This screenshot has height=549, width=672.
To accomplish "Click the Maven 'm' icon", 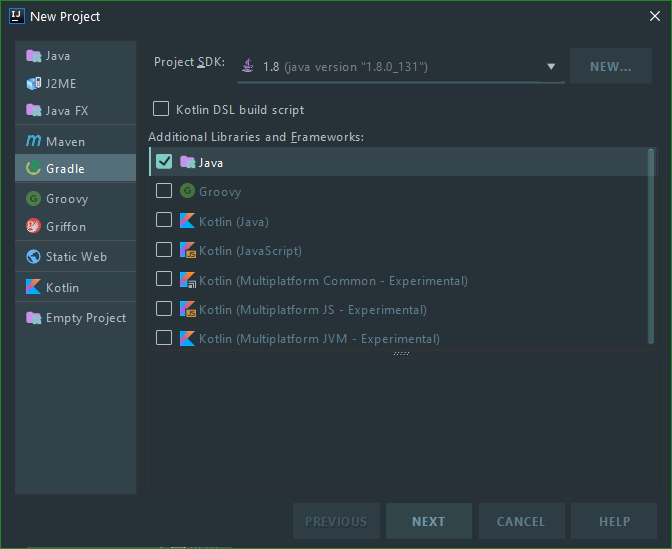I will (33, 141).
